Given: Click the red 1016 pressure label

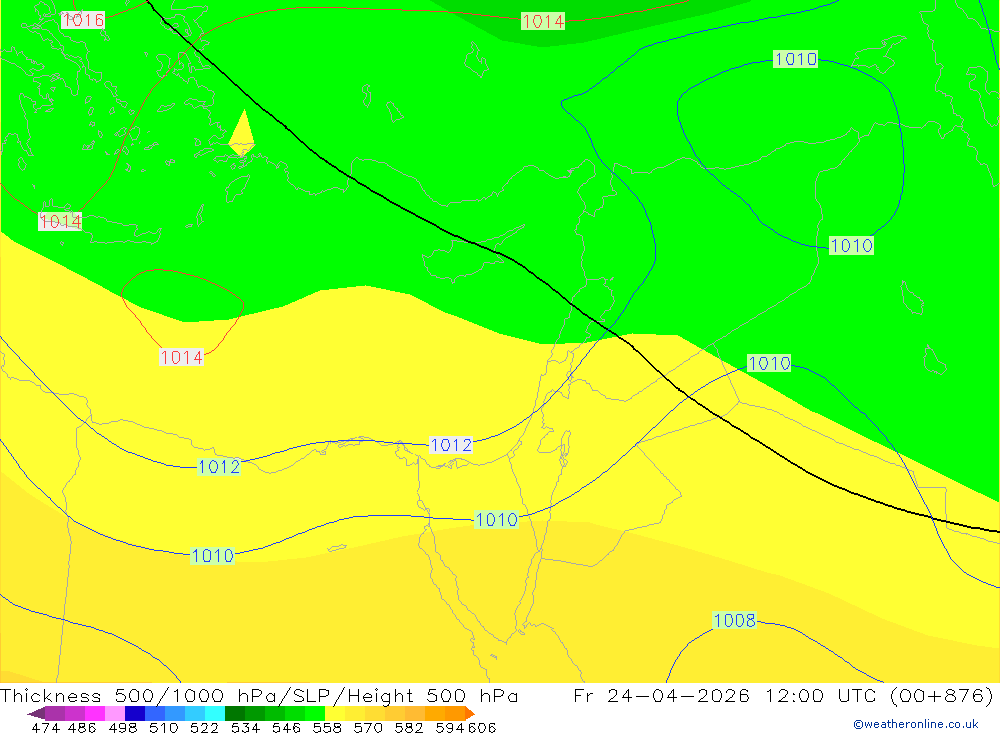Looking at the screenshot, I should click(83, 20).
